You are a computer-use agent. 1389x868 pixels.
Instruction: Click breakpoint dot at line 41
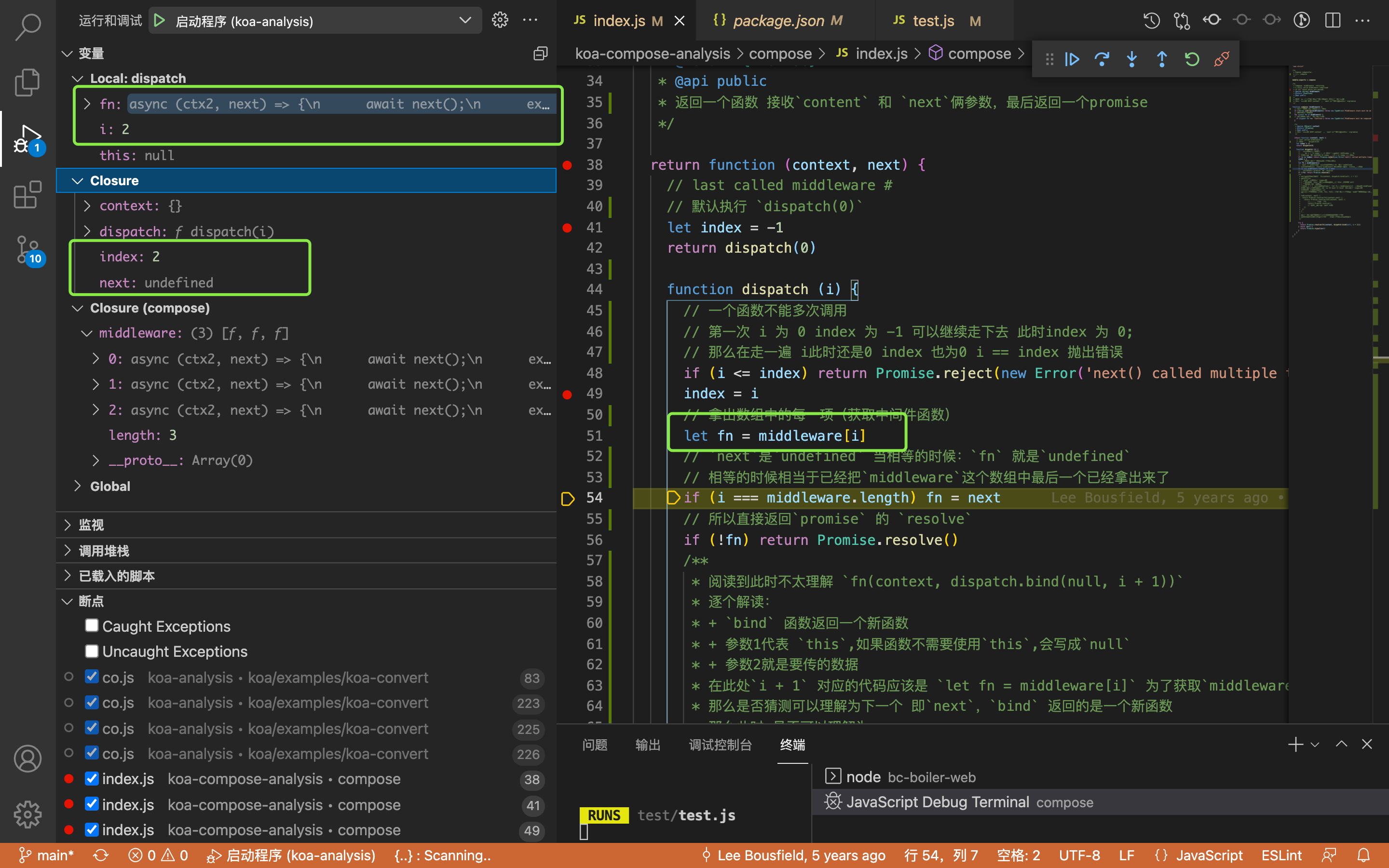tap(567, 228)
